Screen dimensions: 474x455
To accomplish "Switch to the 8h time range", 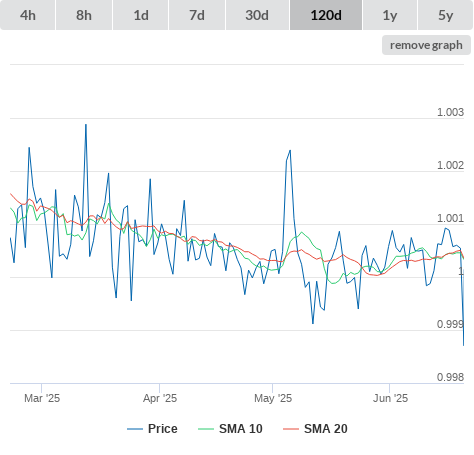I will click(84, 15).
